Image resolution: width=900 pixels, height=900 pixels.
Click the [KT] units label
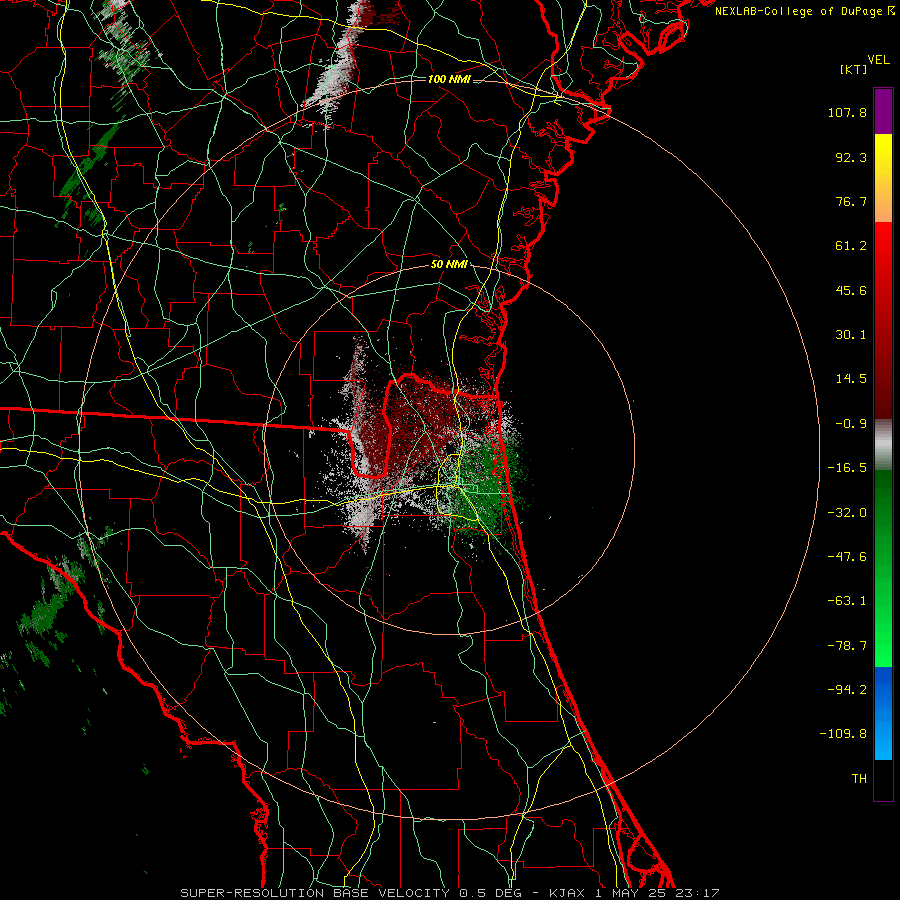(x=853, y=69)
